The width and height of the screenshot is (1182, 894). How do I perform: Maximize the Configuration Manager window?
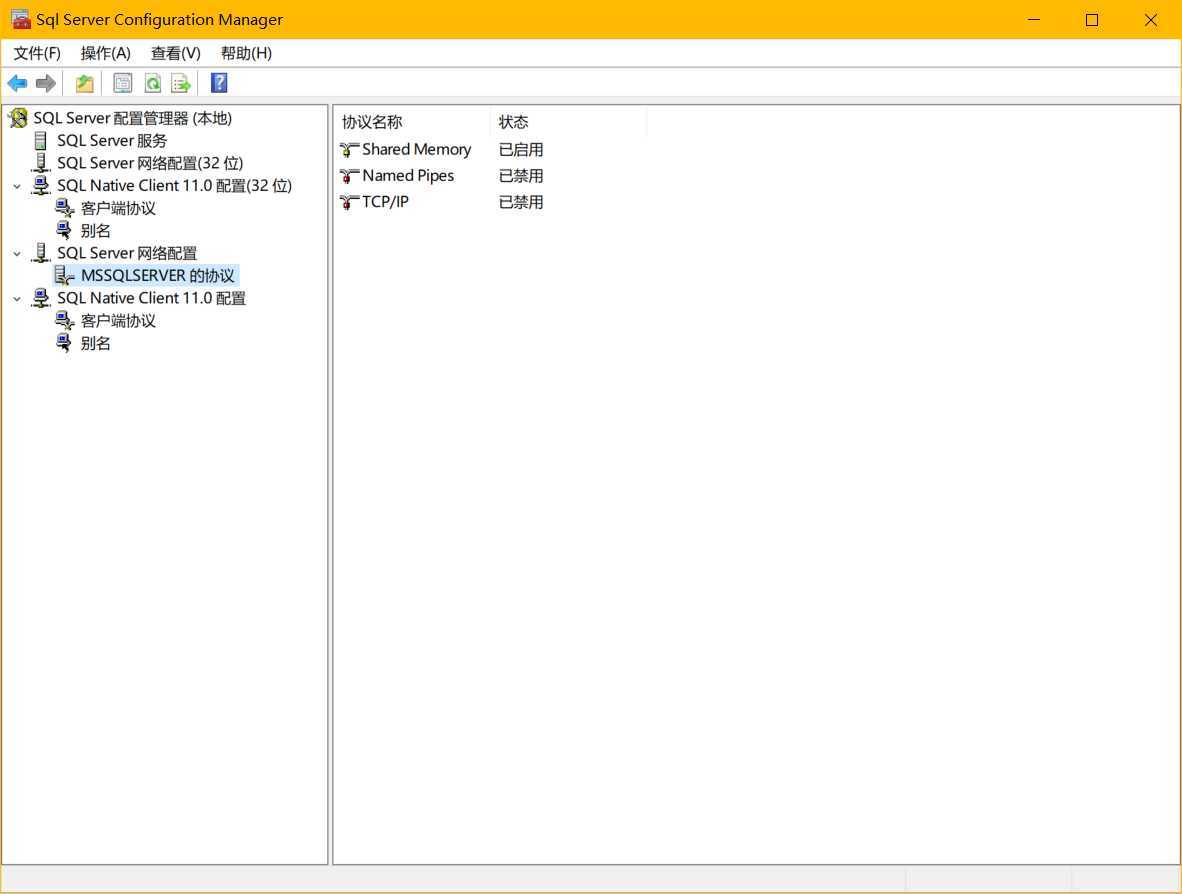point(1092,20)
